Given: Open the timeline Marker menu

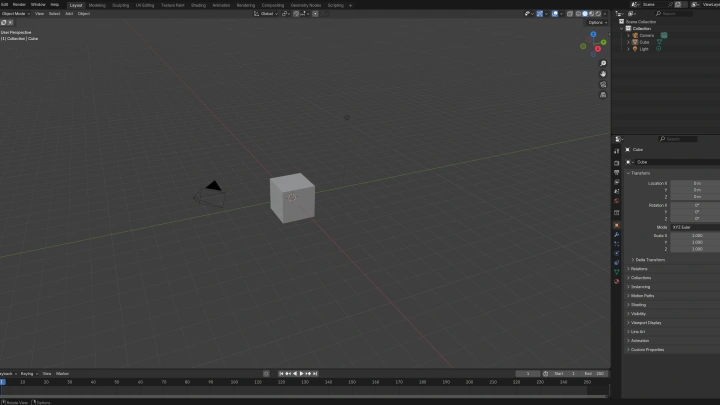Looking at the screenshot, I should [x=62, y=374].
